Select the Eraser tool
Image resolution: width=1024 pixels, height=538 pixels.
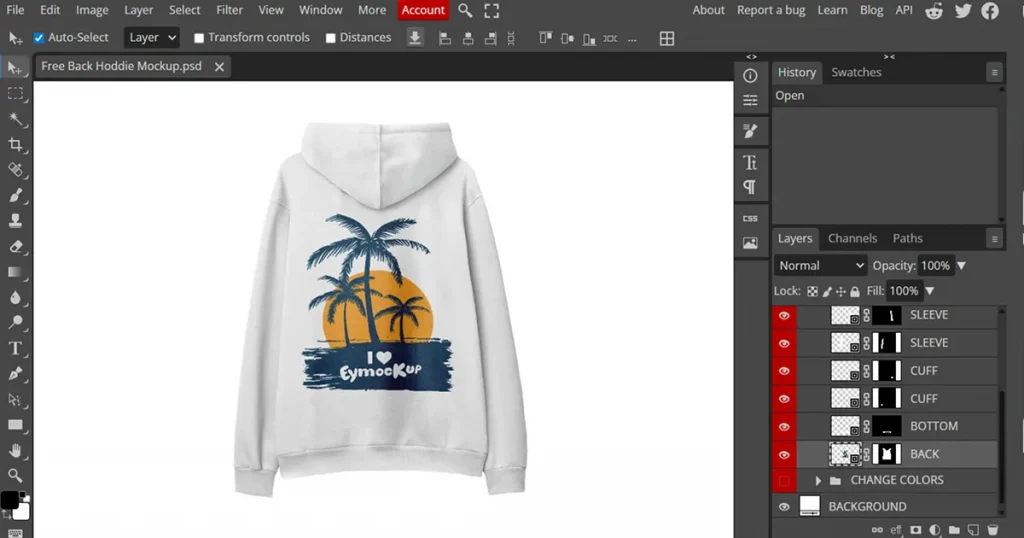tap(15, 246)
